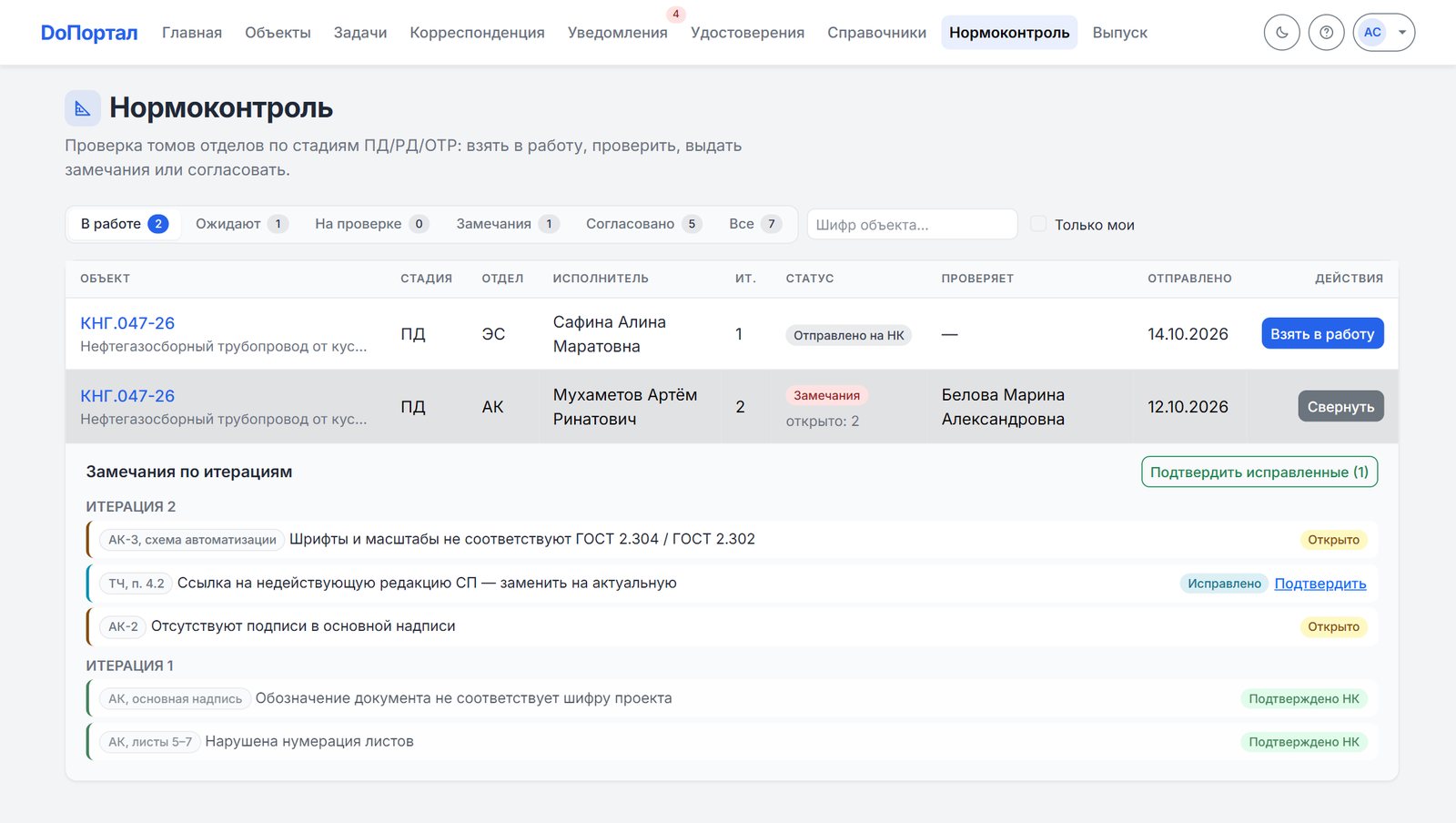The height and width of the screenshot is (823, 1456).
Task: Click the Исправлено status badge
Action: tap(1224, 584)
